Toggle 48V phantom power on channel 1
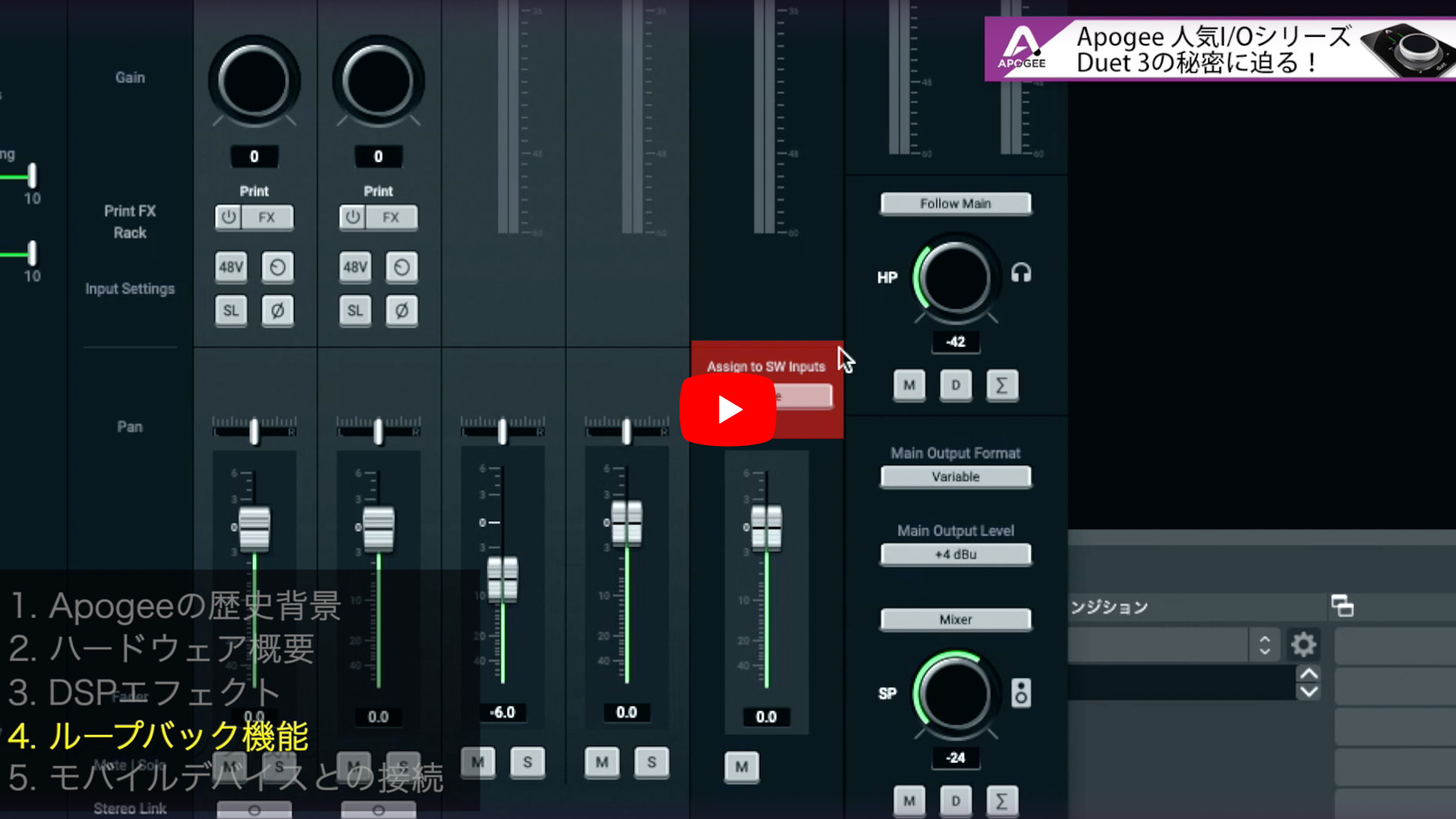 pos(231,267)
